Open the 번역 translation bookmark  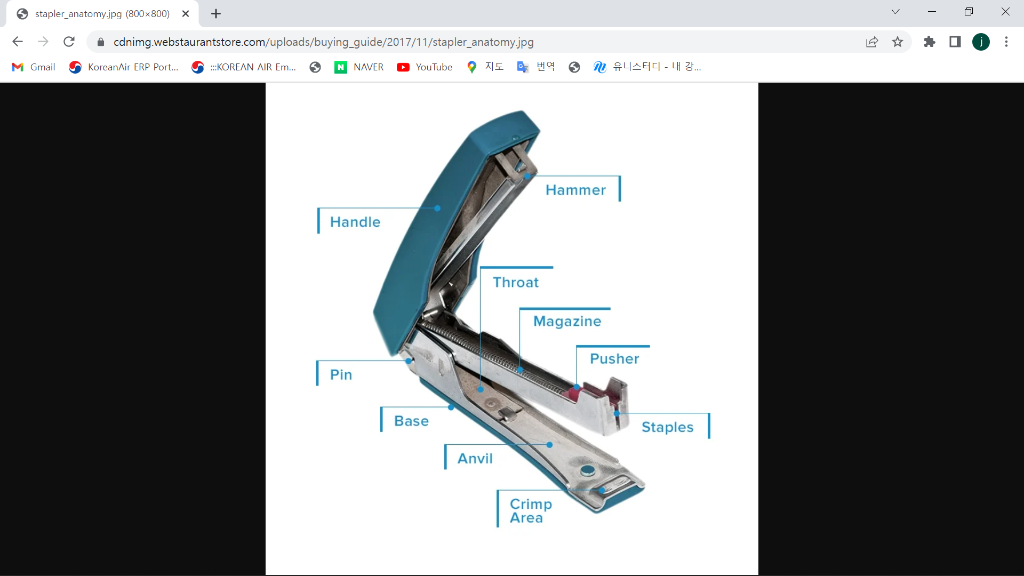click(x=535, y=67)
